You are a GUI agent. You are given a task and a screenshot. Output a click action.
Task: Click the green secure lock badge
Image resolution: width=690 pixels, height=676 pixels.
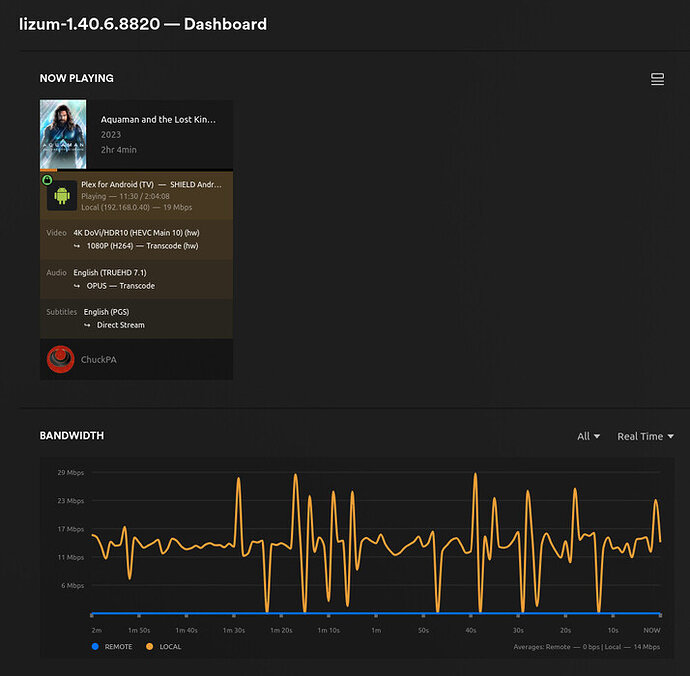47,180
